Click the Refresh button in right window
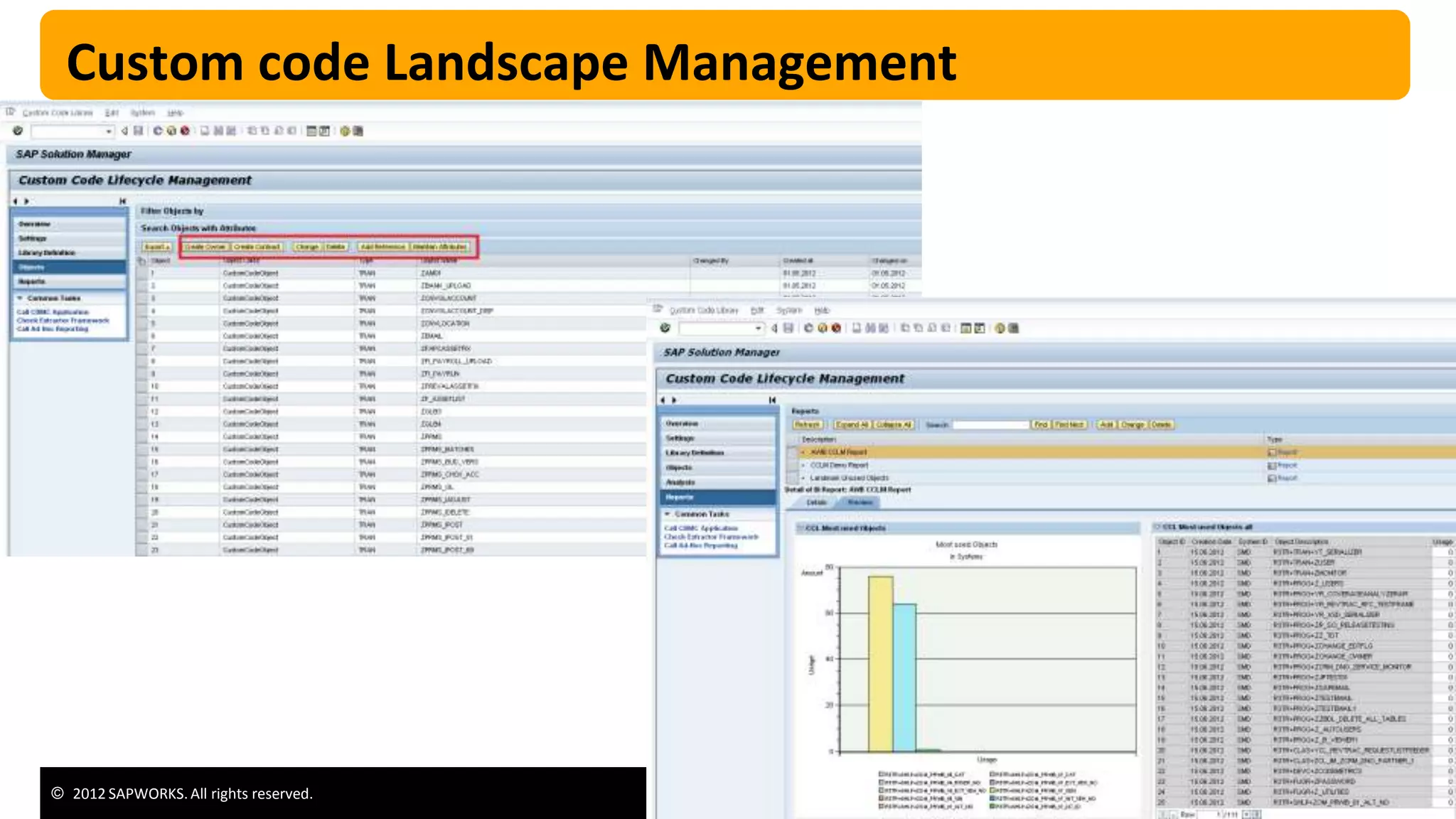The width and height of the screenshot is (1456, 819). [x=807, y=424]
